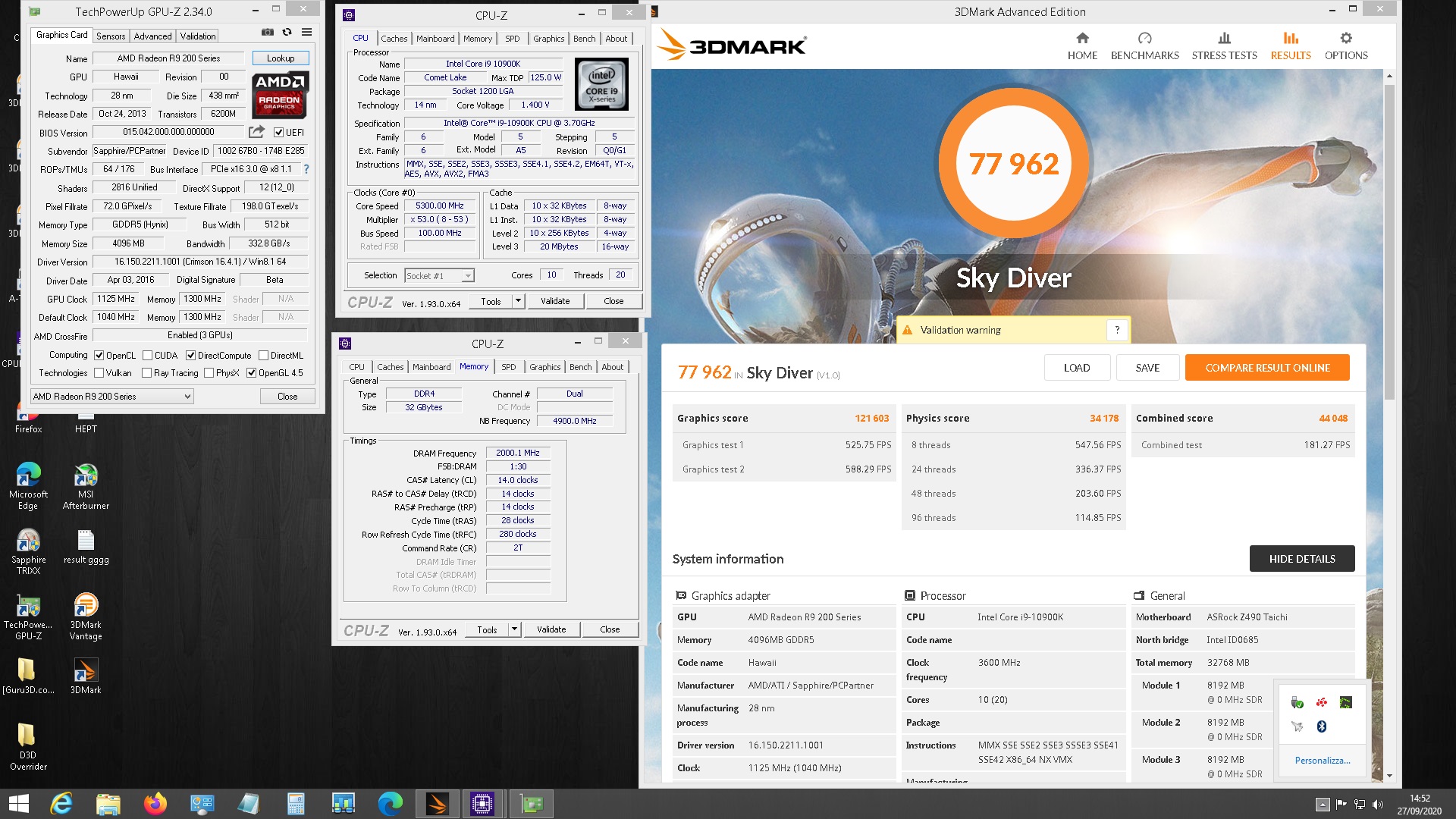The height and width of the screenshot is (819, 1456).
Task: Click the Lookup button in GPU-Z
Action: [281, 58]
